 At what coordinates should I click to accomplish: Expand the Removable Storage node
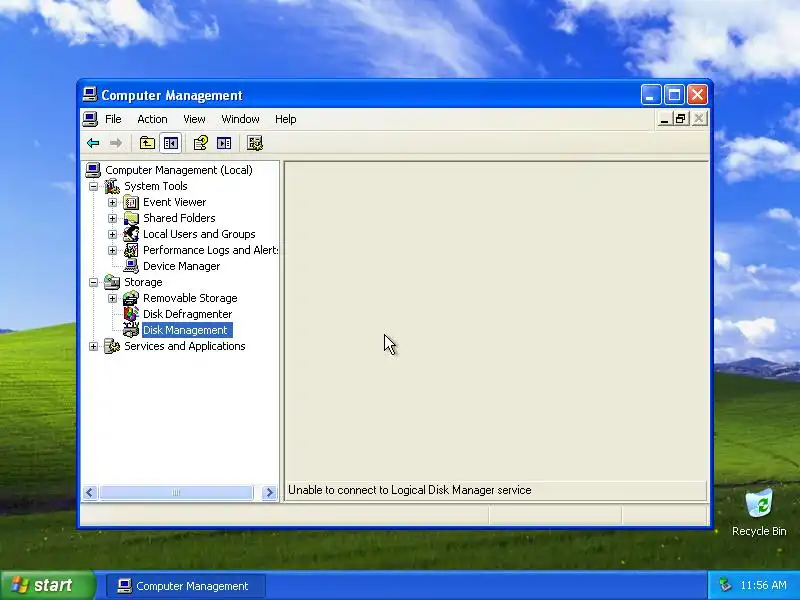pyautogui.click(x=112, y=298)
